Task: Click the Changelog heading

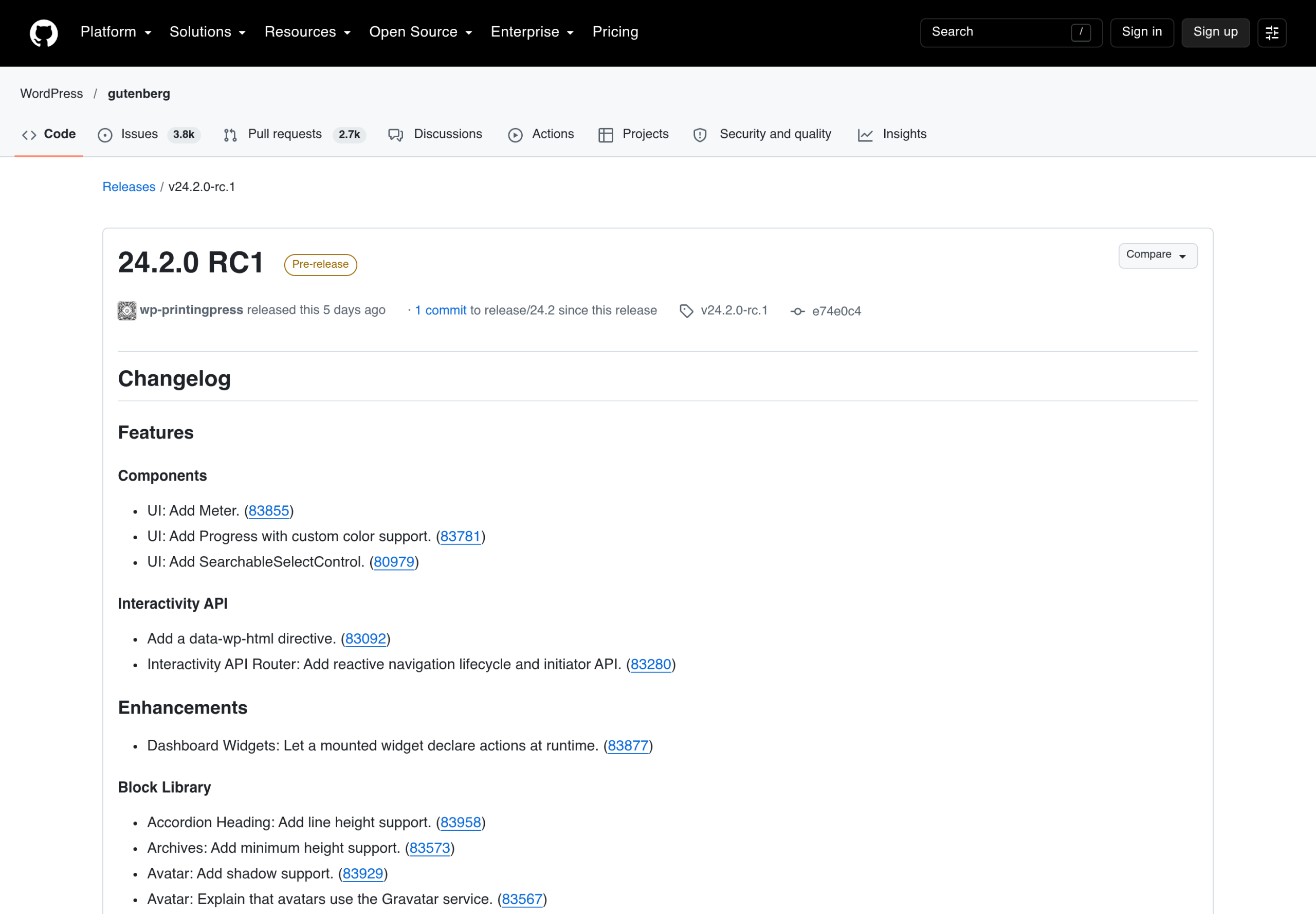Action: [174, 379]
